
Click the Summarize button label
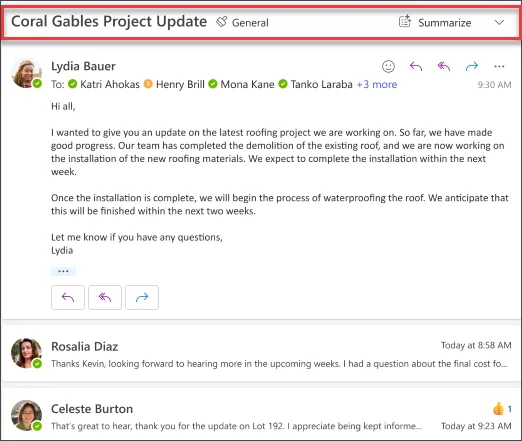click(445, 23)
